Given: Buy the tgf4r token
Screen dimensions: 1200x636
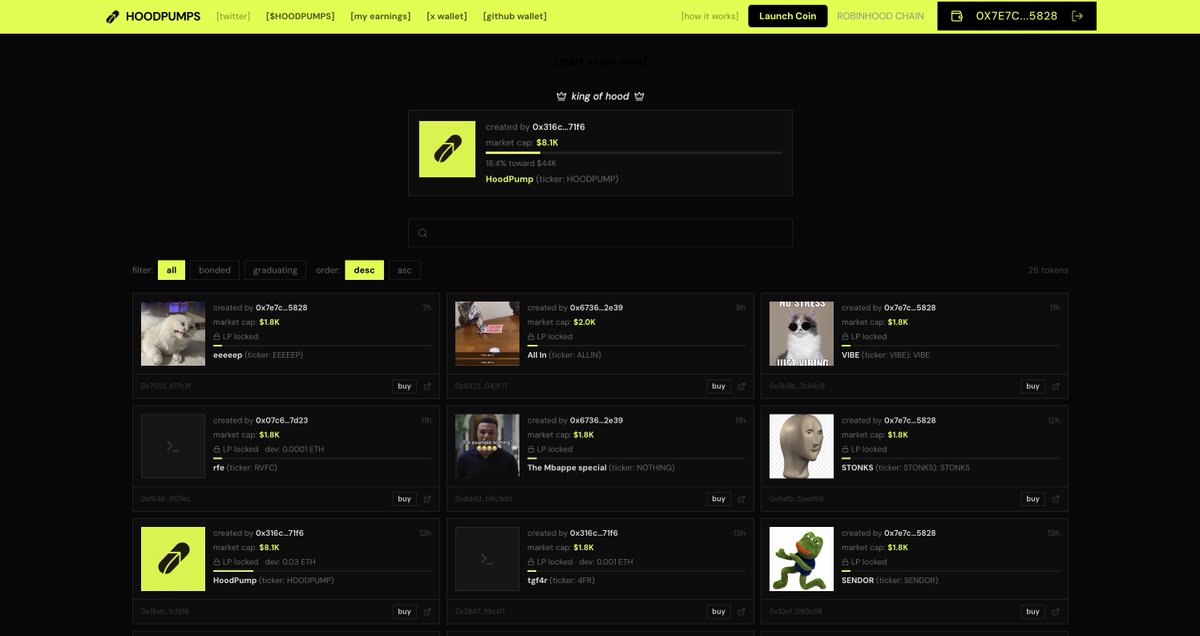Looking at the screenshot, I should pos(718,612).
